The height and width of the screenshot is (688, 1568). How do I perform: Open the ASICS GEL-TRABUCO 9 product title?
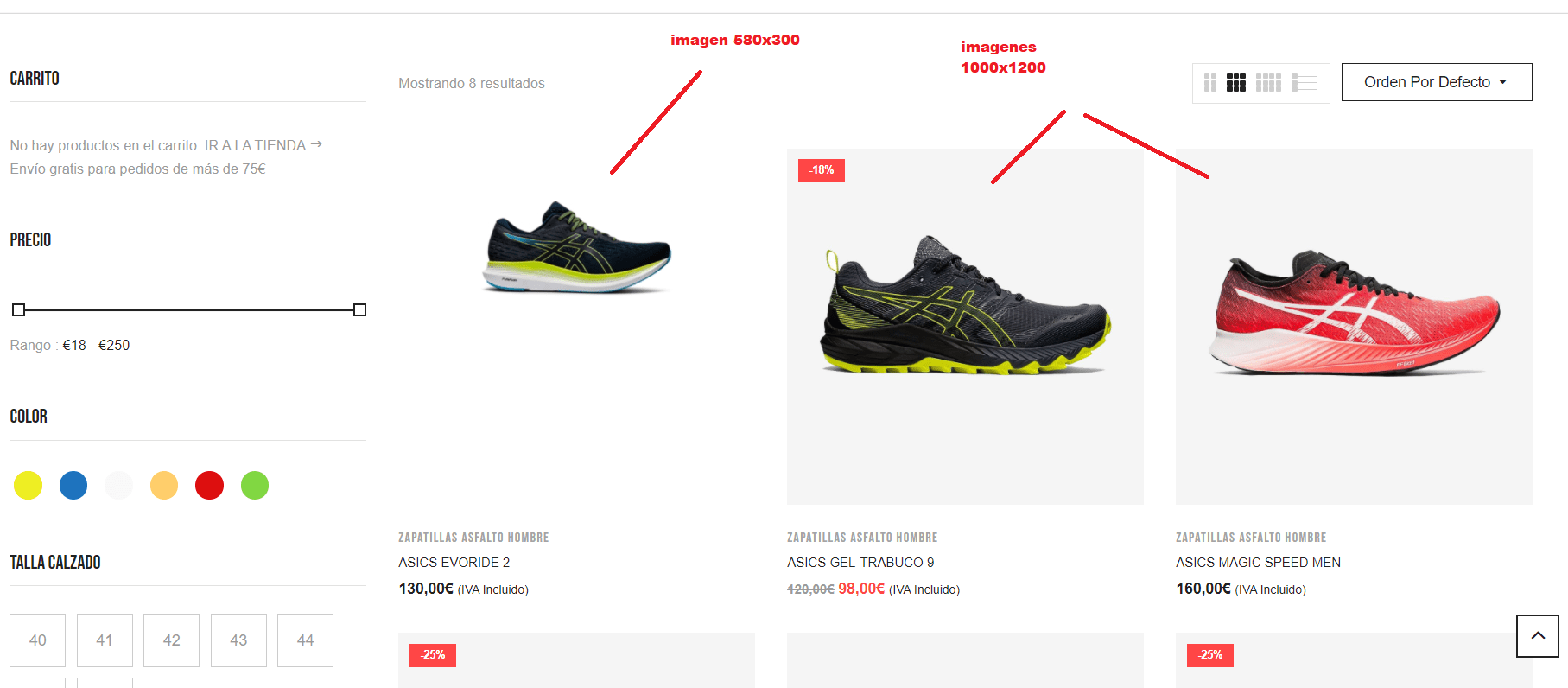860,563
